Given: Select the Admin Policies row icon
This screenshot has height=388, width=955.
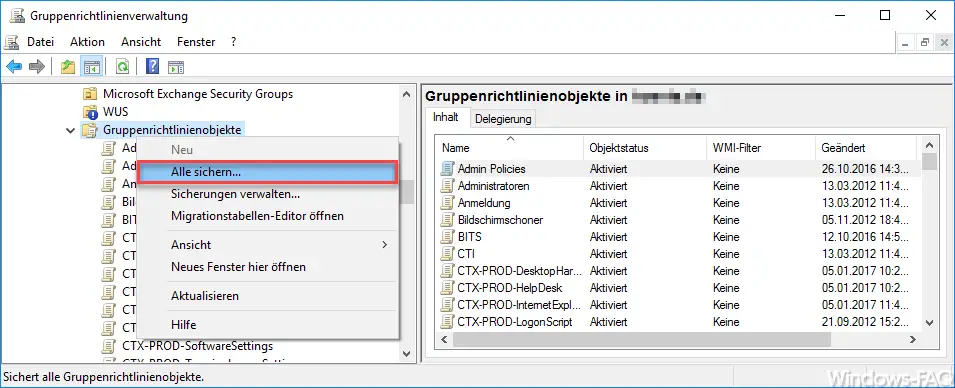Looking at the screenshot, I should click(448, 169).
